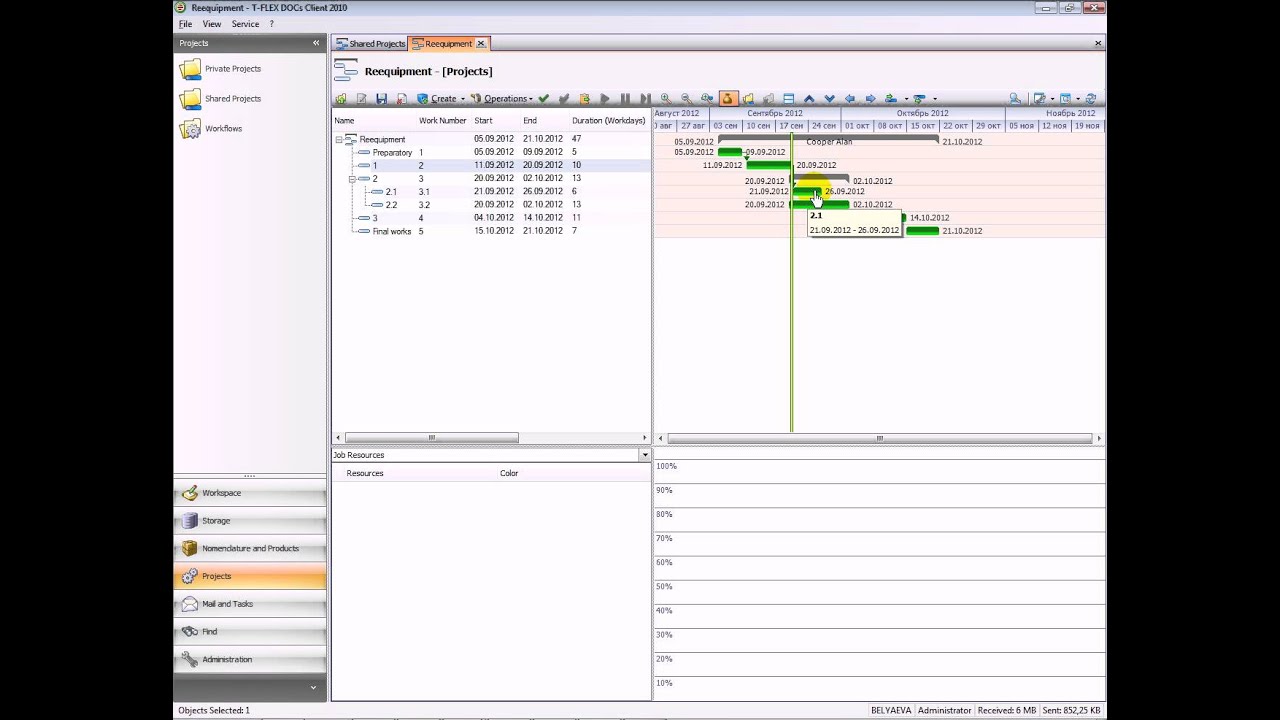Screen dimensions: 1280x720
Task: Click the find user magnifier toolbar icon
Action: coord(1015,99)
